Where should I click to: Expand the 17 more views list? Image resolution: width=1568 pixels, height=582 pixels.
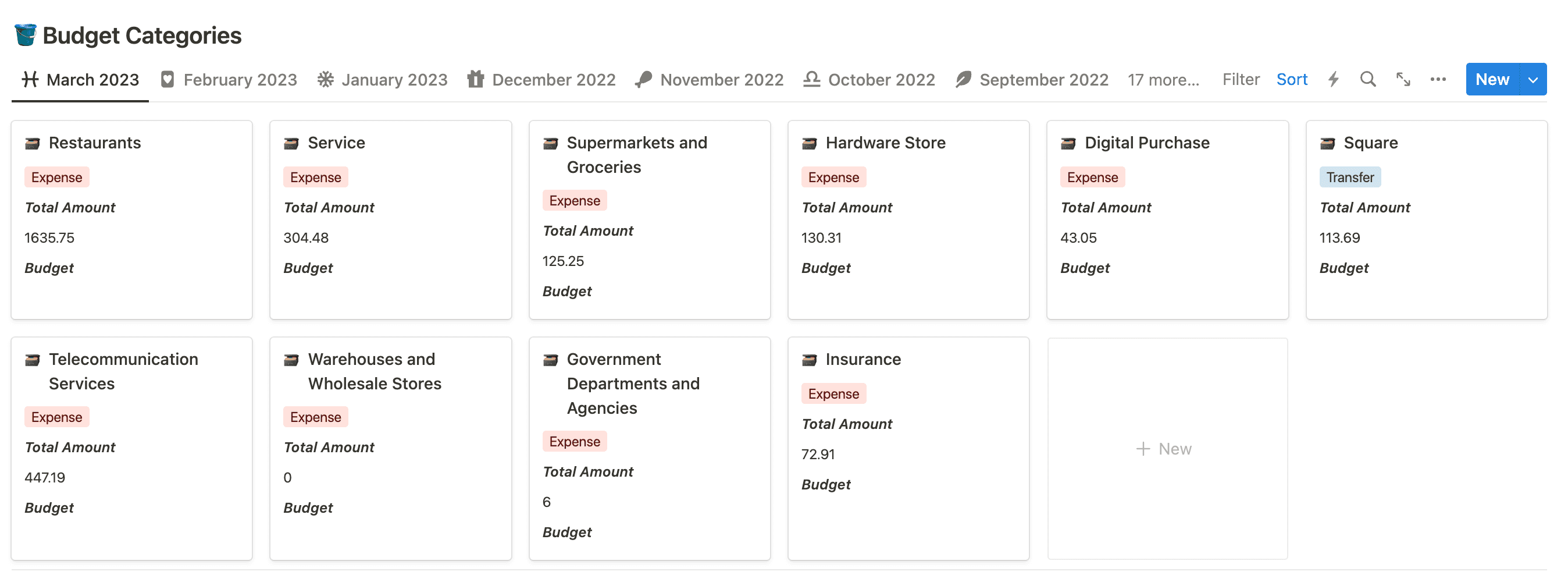pos(1163,80)
